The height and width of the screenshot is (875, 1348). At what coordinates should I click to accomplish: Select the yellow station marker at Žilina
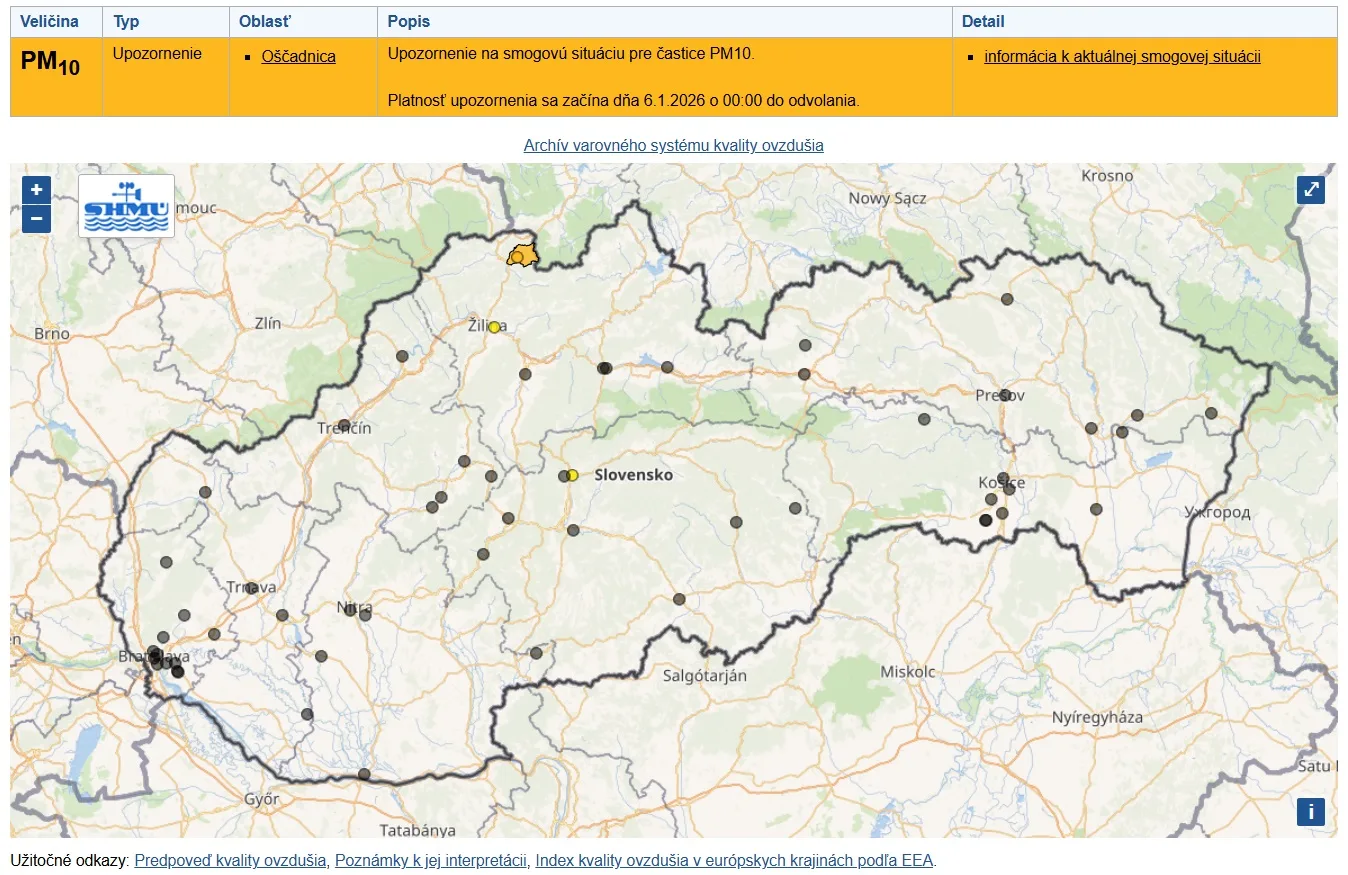click(x=494, y=327)
